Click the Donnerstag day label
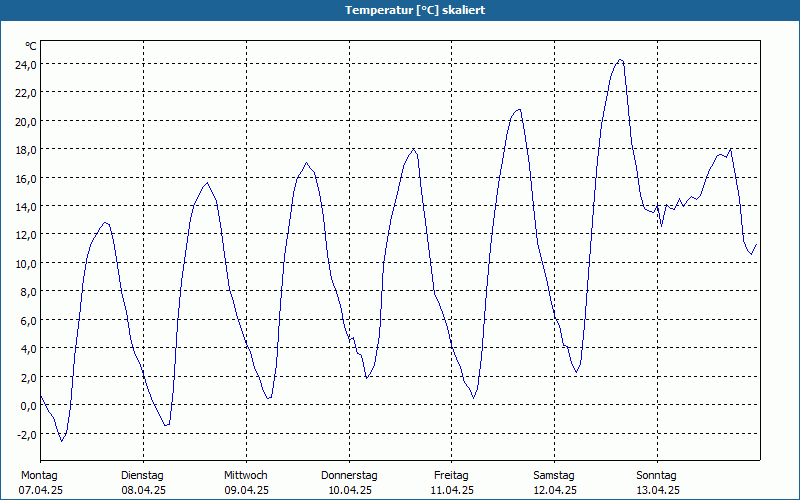Viewport: 800px width, 500px height. pyautogui.click(x=349, y=476)
